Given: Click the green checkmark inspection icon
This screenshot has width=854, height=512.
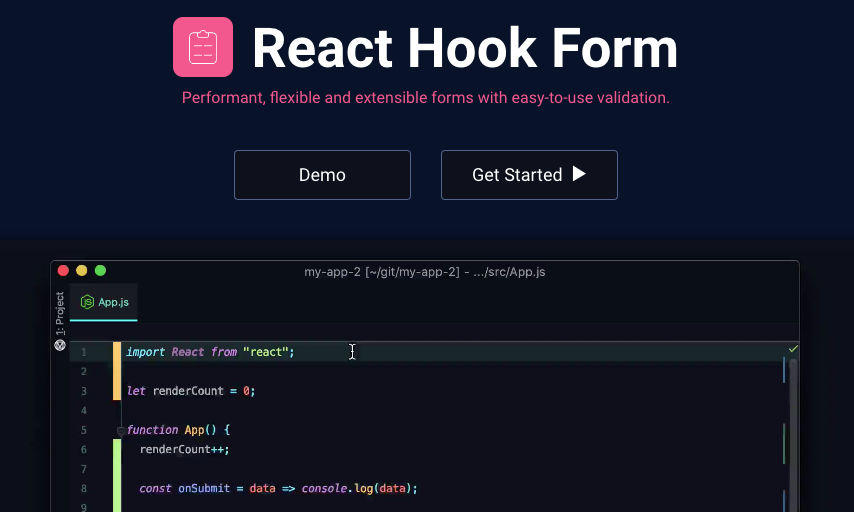Looking at the screenshot, I should (x=793, y=349).
